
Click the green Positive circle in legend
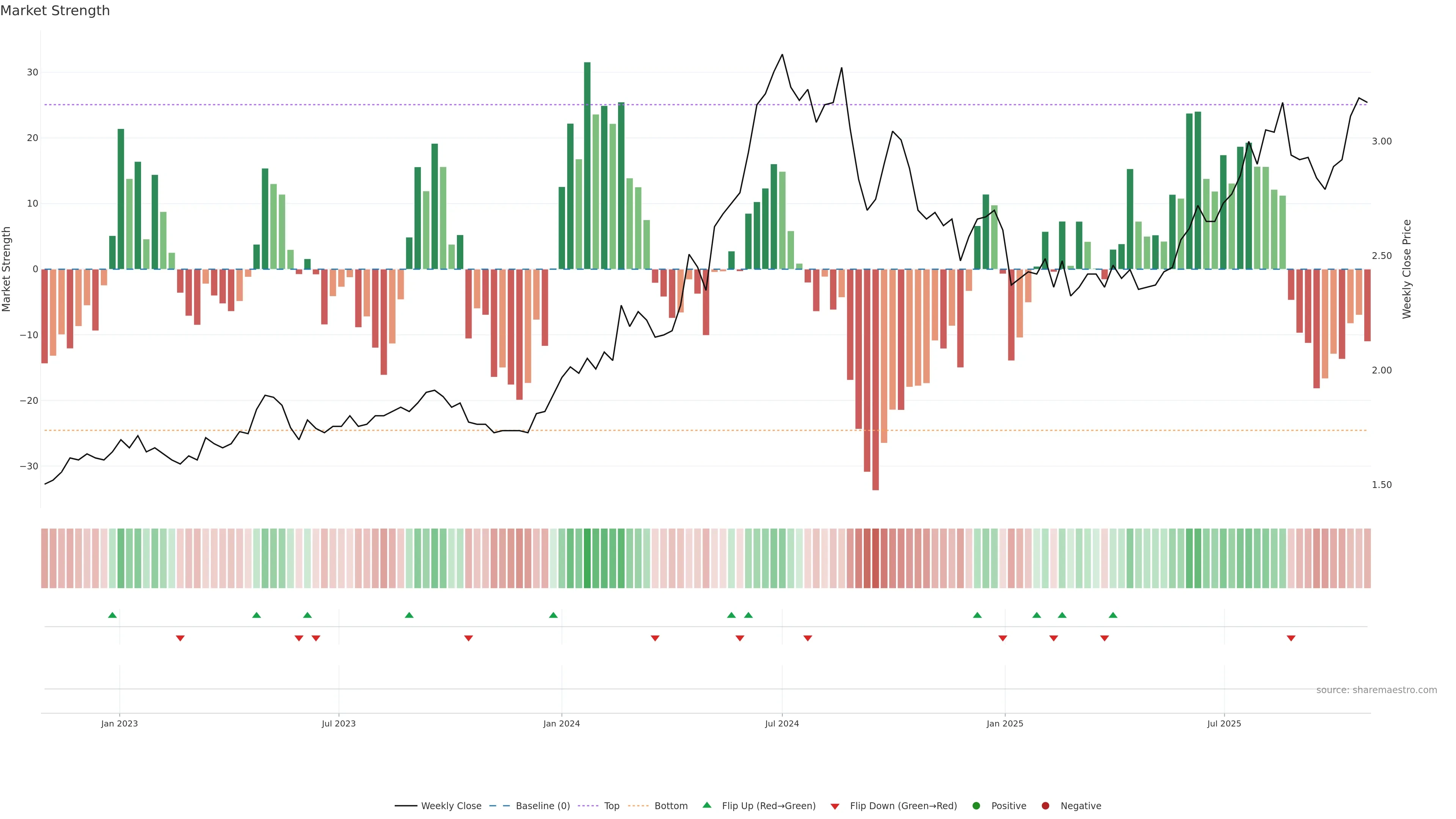[x=976, y=805]
